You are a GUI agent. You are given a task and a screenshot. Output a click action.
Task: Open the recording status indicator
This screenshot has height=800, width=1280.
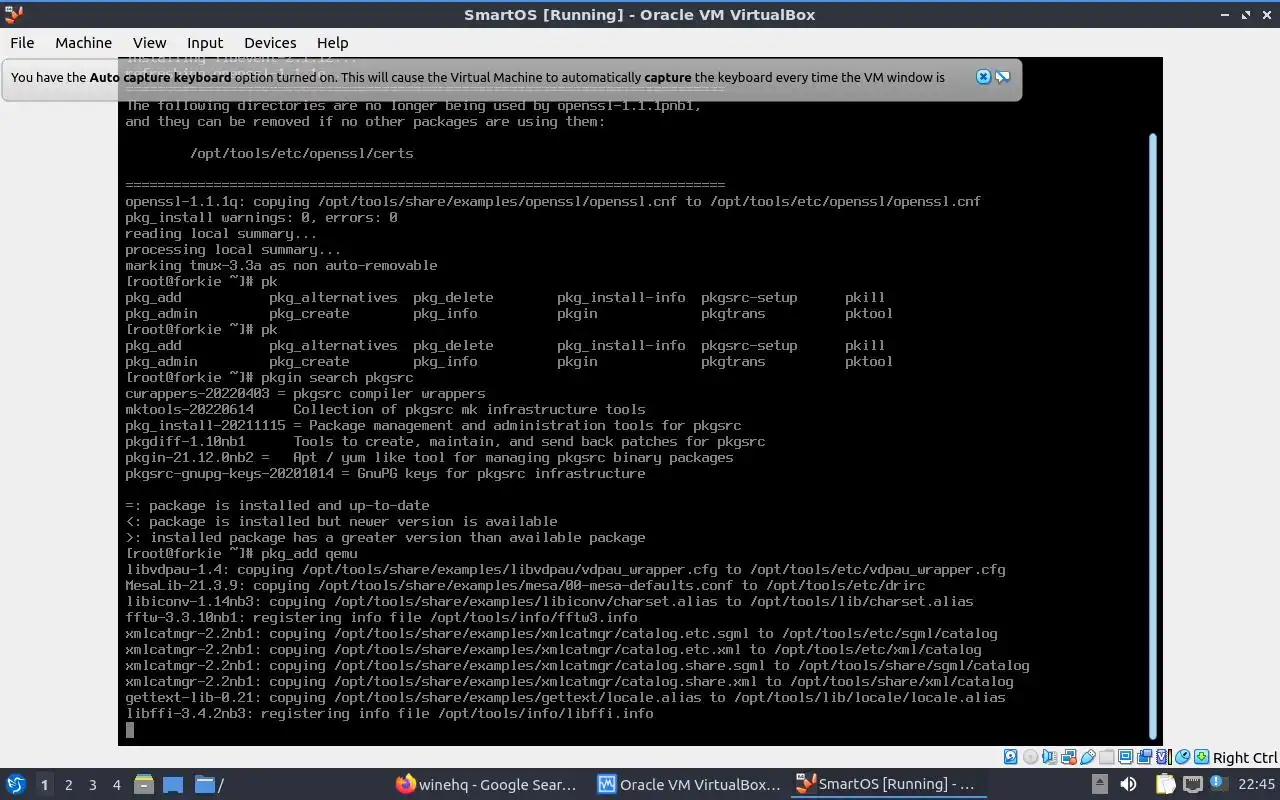(1144, 757)
